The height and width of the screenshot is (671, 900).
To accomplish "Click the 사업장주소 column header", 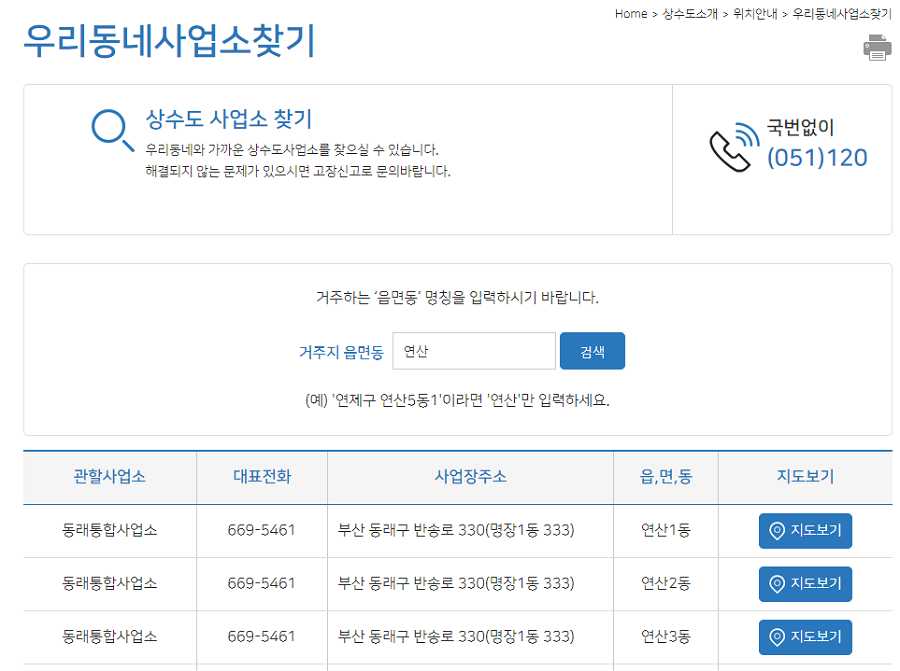I will point(469,478).
